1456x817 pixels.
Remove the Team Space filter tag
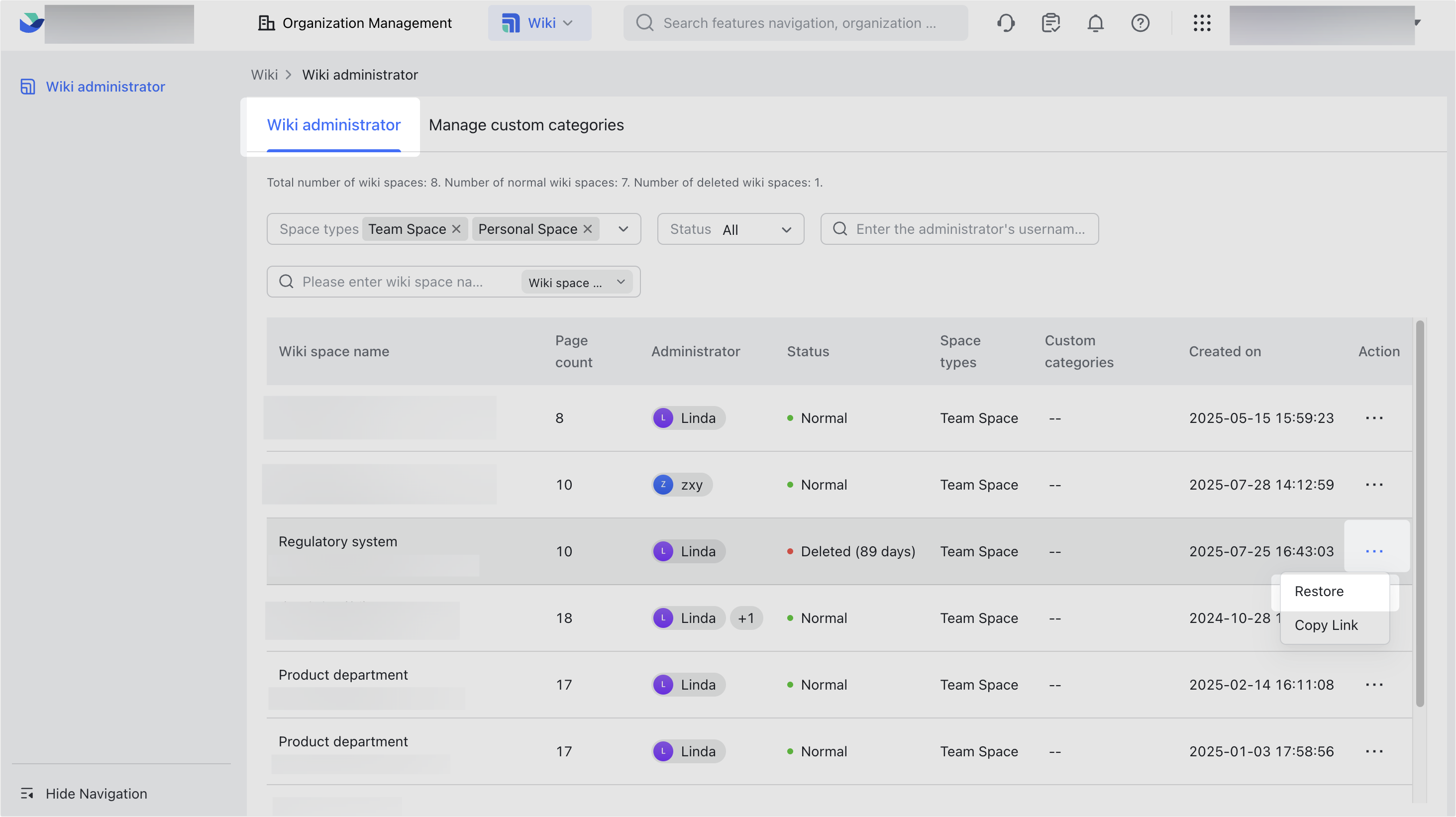456,229
